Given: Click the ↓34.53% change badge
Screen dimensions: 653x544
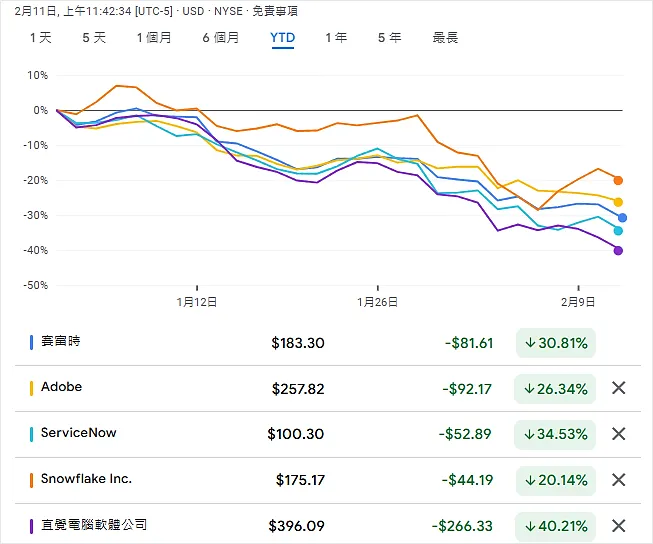Looking at the screenshot, I should click(x=555, y=434).
